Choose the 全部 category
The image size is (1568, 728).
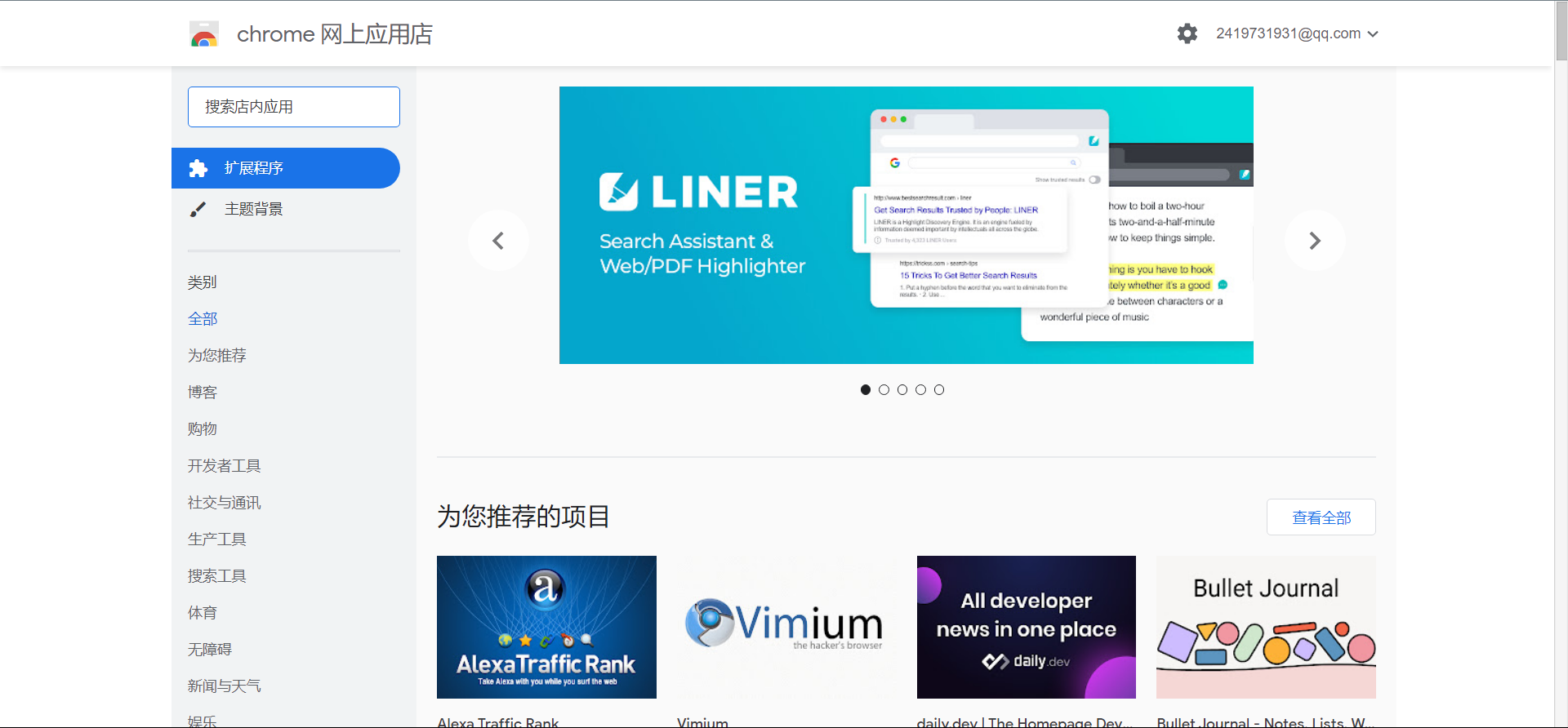(203, 319)
